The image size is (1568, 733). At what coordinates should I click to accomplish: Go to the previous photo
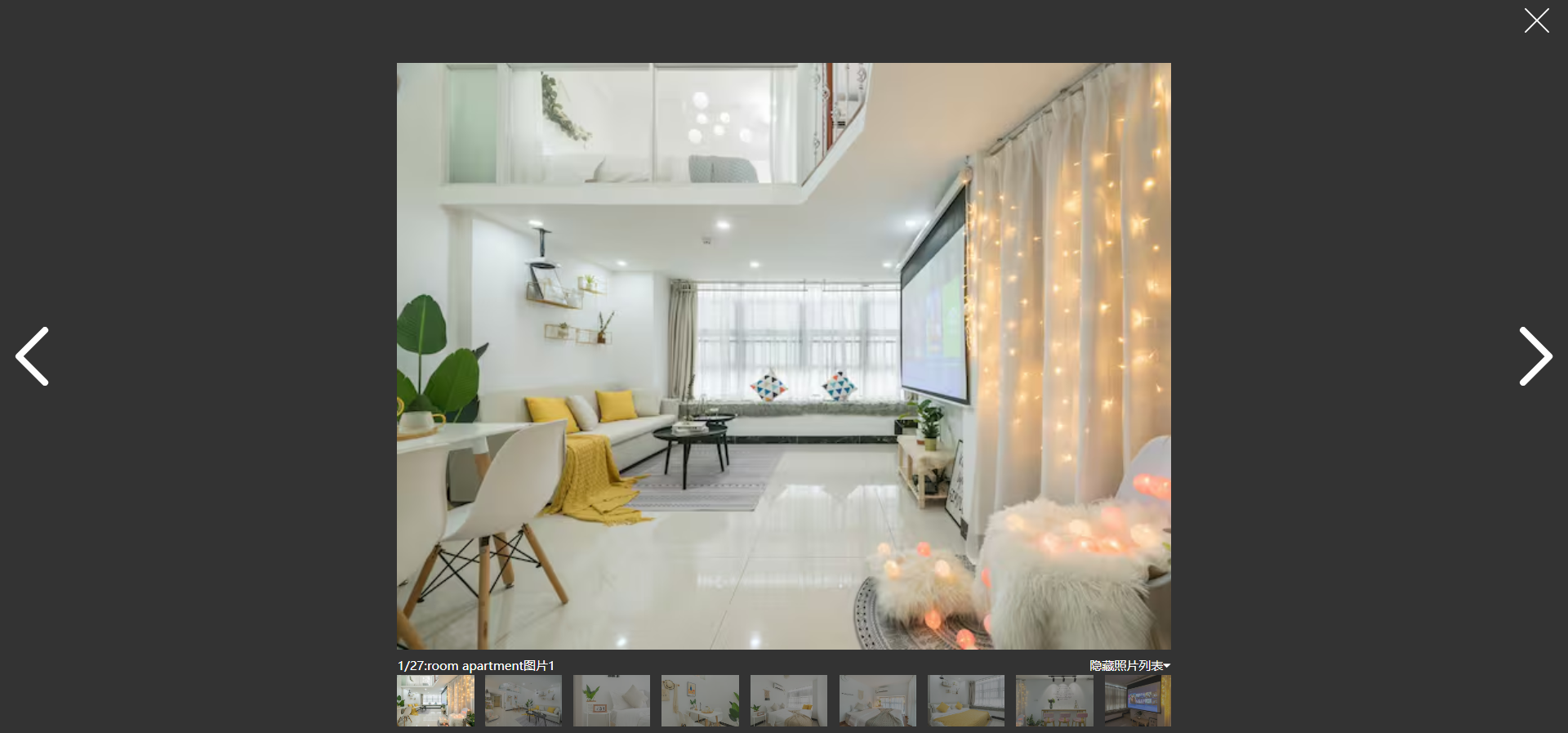pyautogui.click(x=33, y=356)
